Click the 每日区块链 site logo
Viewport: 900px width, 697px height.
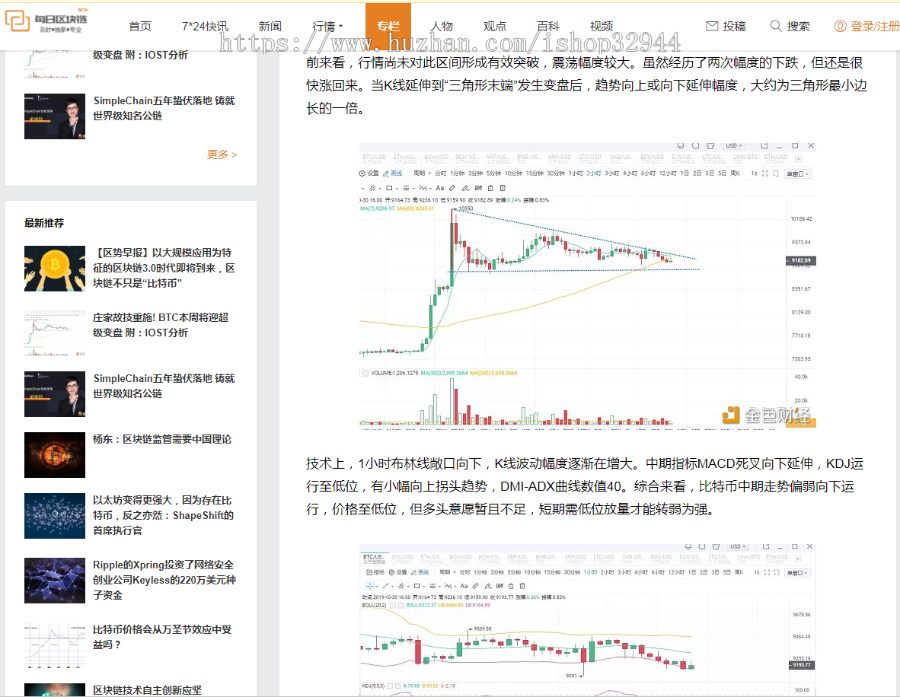pyautogui.click(x=46, y=21)
